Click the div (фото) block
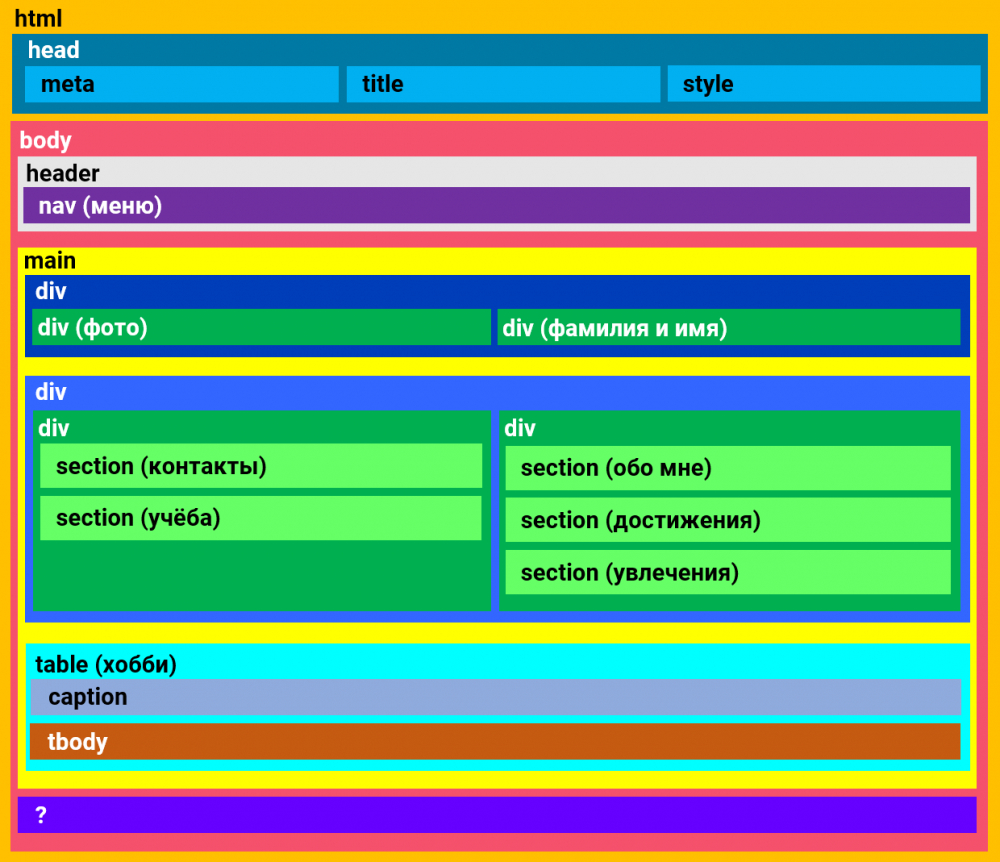Image resolution: width=1000 pixels, height=862 pixels. pos(261,327)
